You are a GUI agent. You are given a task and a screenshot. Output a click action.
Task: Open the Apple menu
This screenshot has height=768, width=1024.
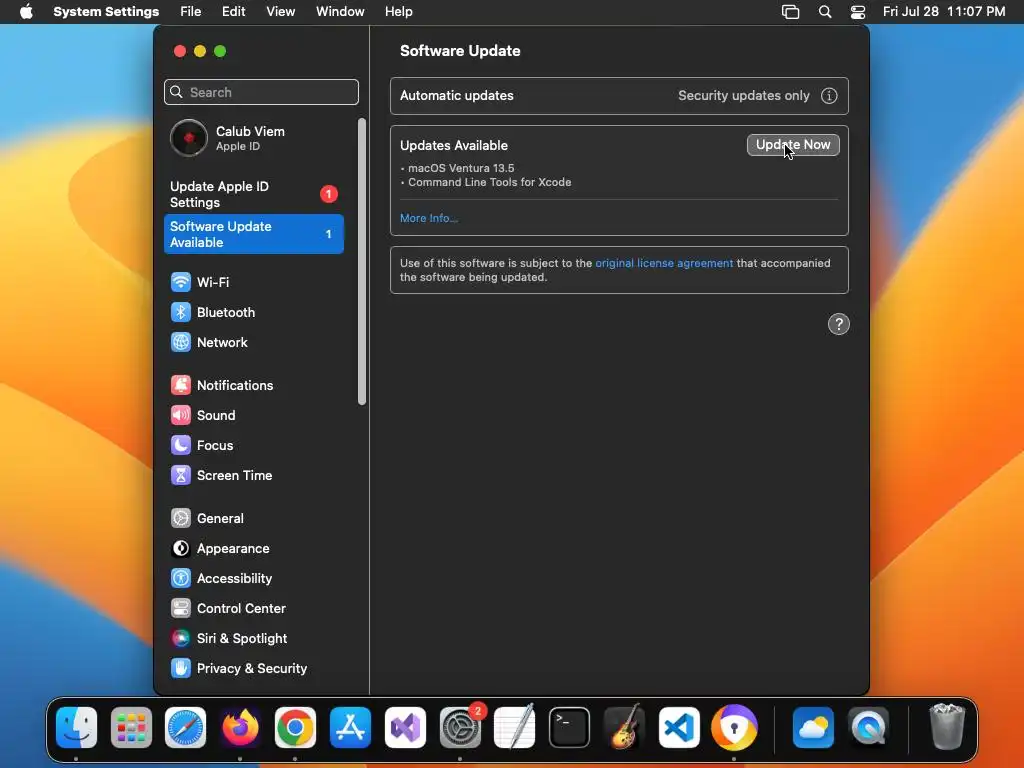point(26,12)
